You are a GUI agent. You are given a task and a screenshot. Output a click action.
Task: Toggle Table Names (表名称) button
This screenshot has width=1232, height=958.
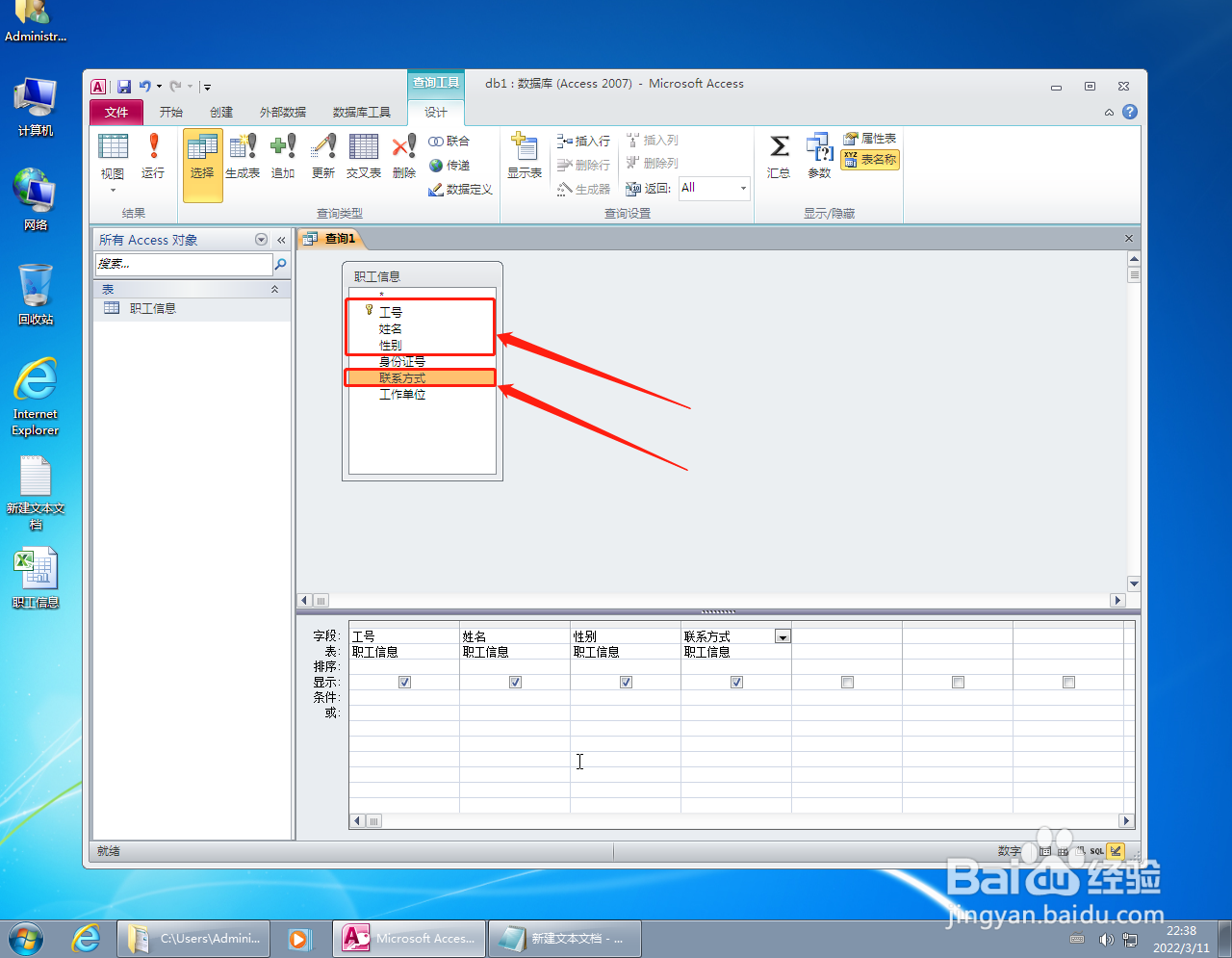coord(870,160)
